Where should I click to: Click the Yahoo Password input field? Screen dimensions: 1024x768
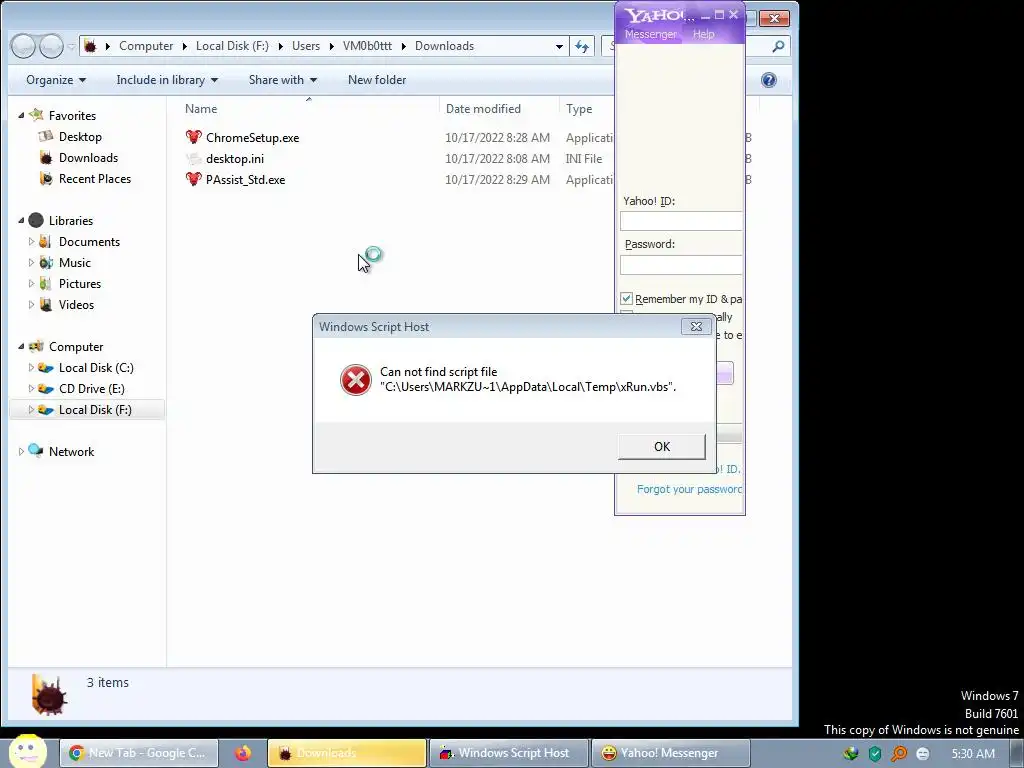tap(681, 264)
